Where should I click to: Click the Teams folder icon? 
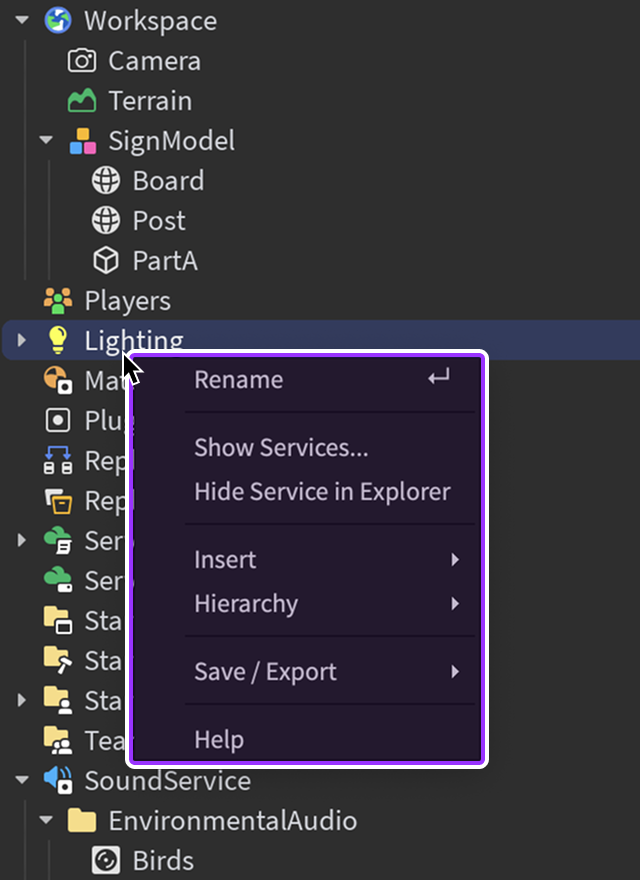[58, 741]
